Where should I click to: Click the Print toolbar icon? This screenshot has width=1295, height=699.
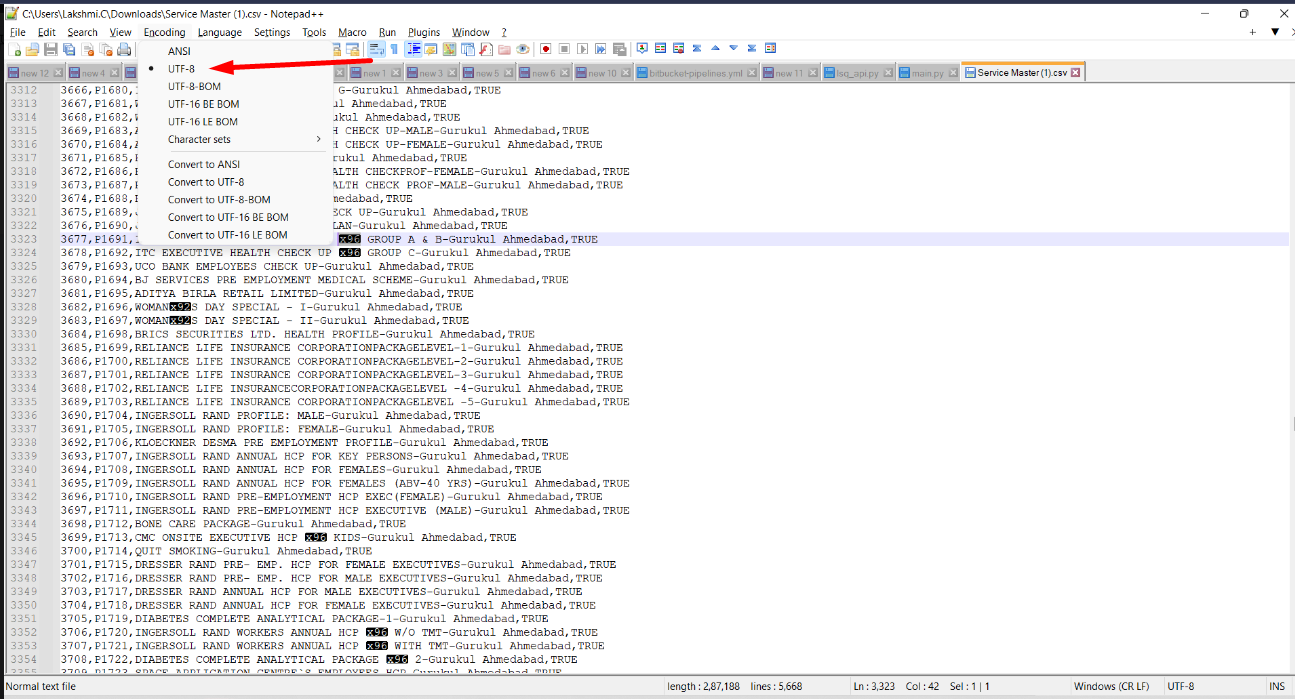click(124, 49)
